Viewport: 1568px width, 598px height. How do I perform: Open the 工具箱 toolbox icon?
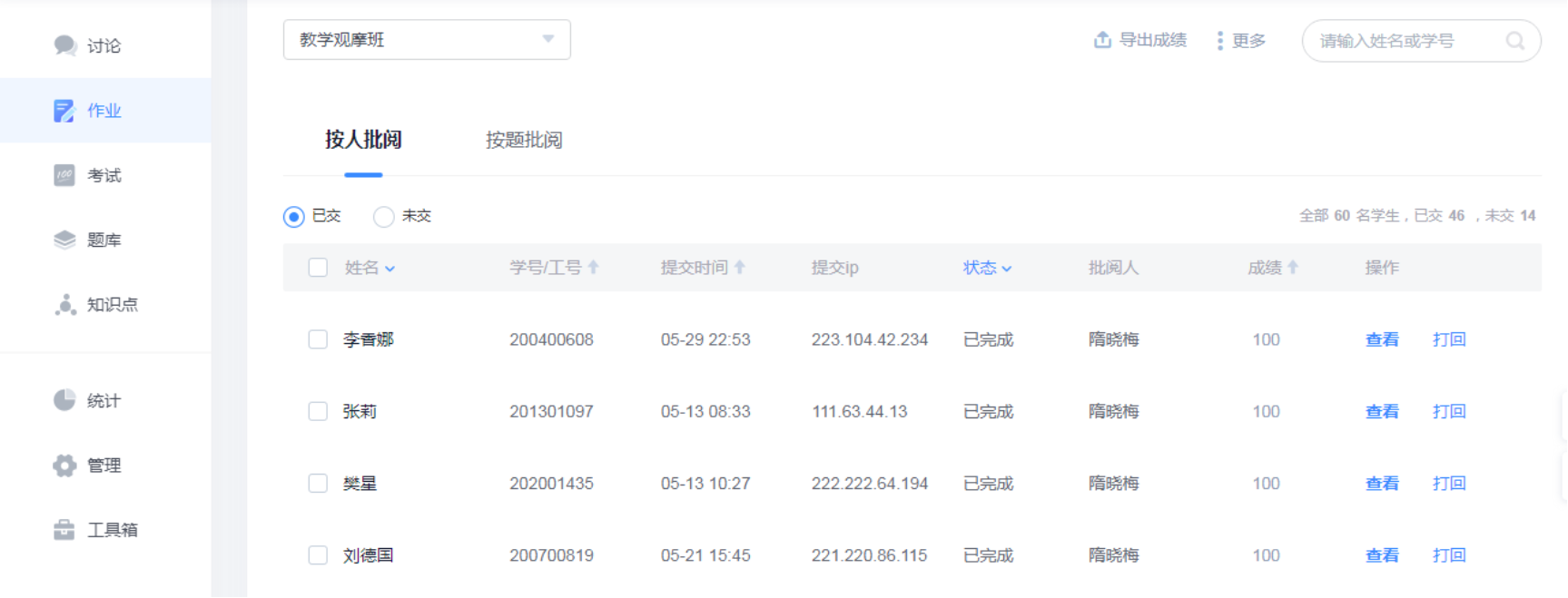tap(64, 530)
